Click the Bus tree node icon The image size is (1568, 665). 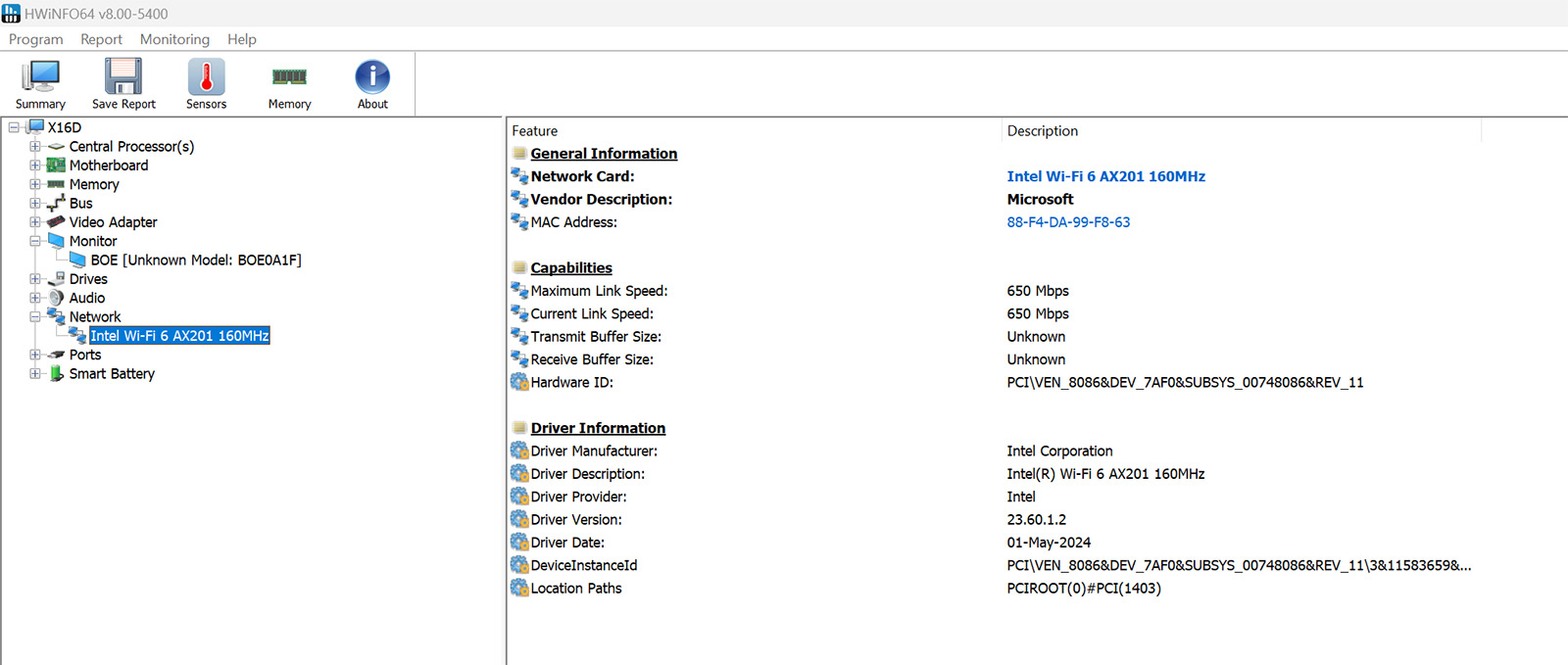point(57,203)
